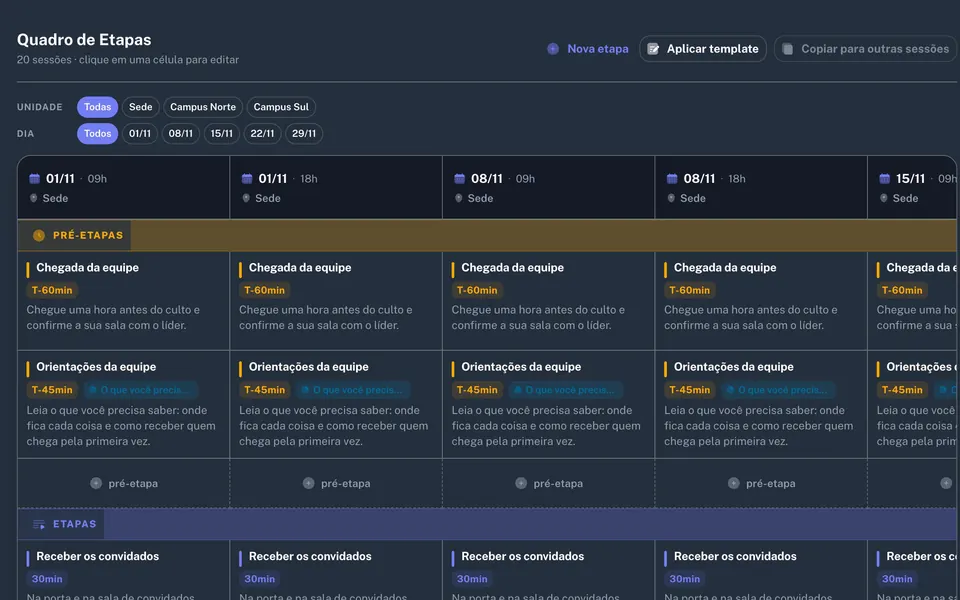Click the 30min badge in 08/11 18h column
This screenshot has height=600, width=960.
(684, 579)
